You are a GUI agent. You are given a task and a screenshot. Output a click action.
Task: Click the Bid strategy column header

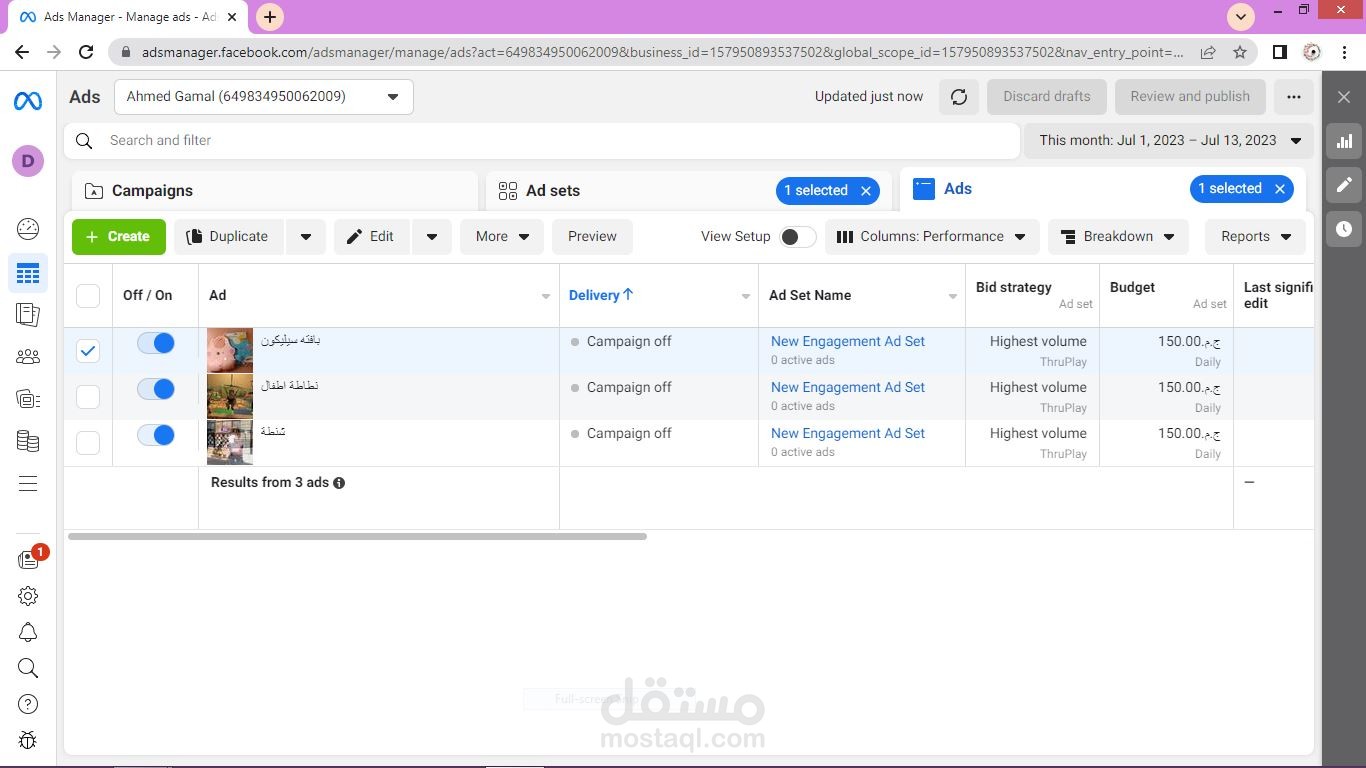click(1014, 287)
